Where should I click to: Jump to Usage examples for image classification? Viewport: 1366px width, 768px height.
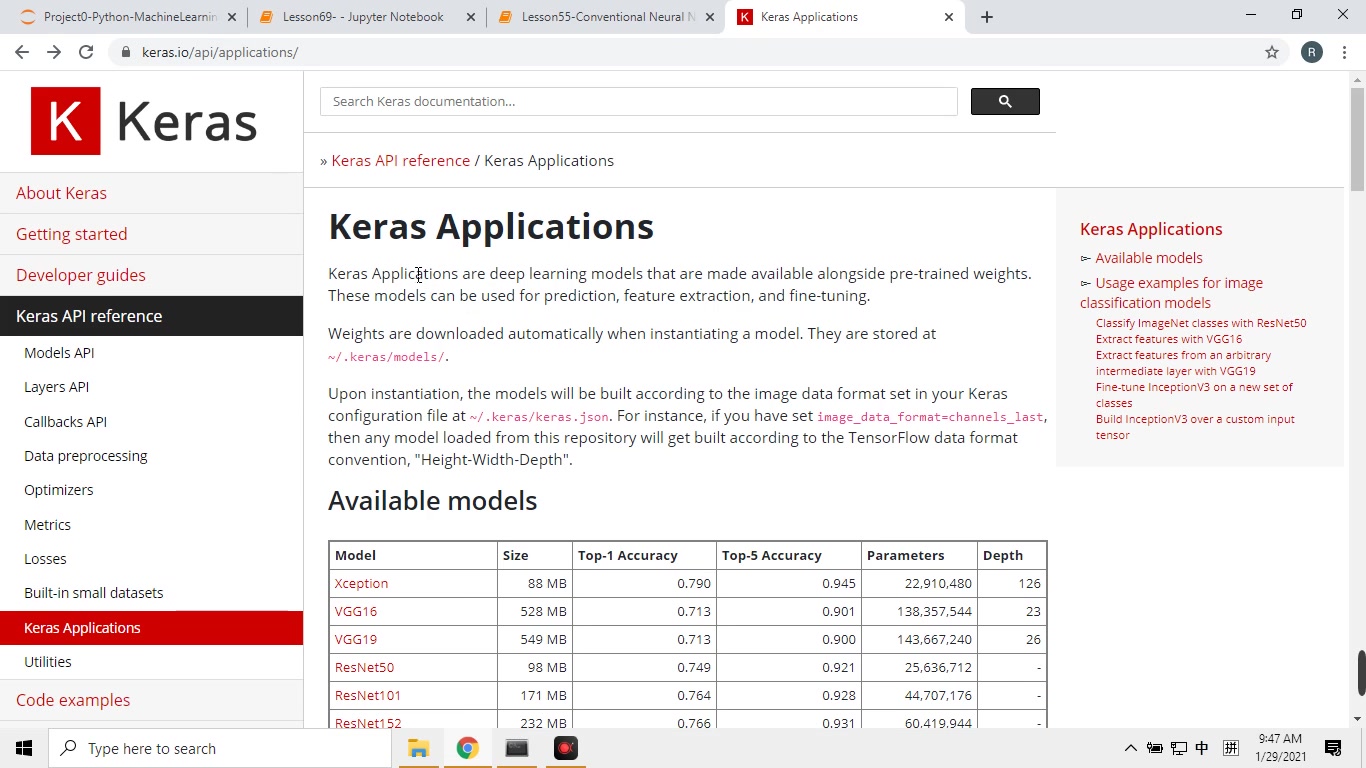click(x=1171, y=293)
